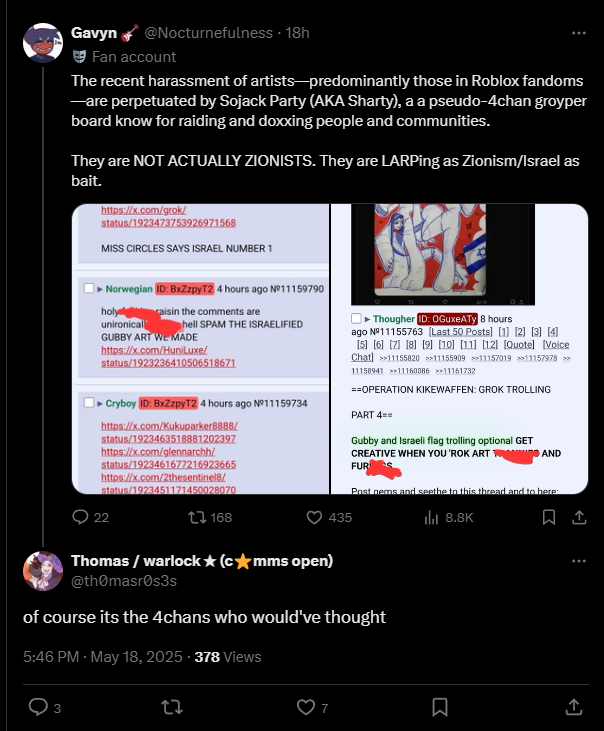Viewport: 604px width, 731px height.
Task: Reply to Thomas's post with 3 comments
Action: point(38,707)
